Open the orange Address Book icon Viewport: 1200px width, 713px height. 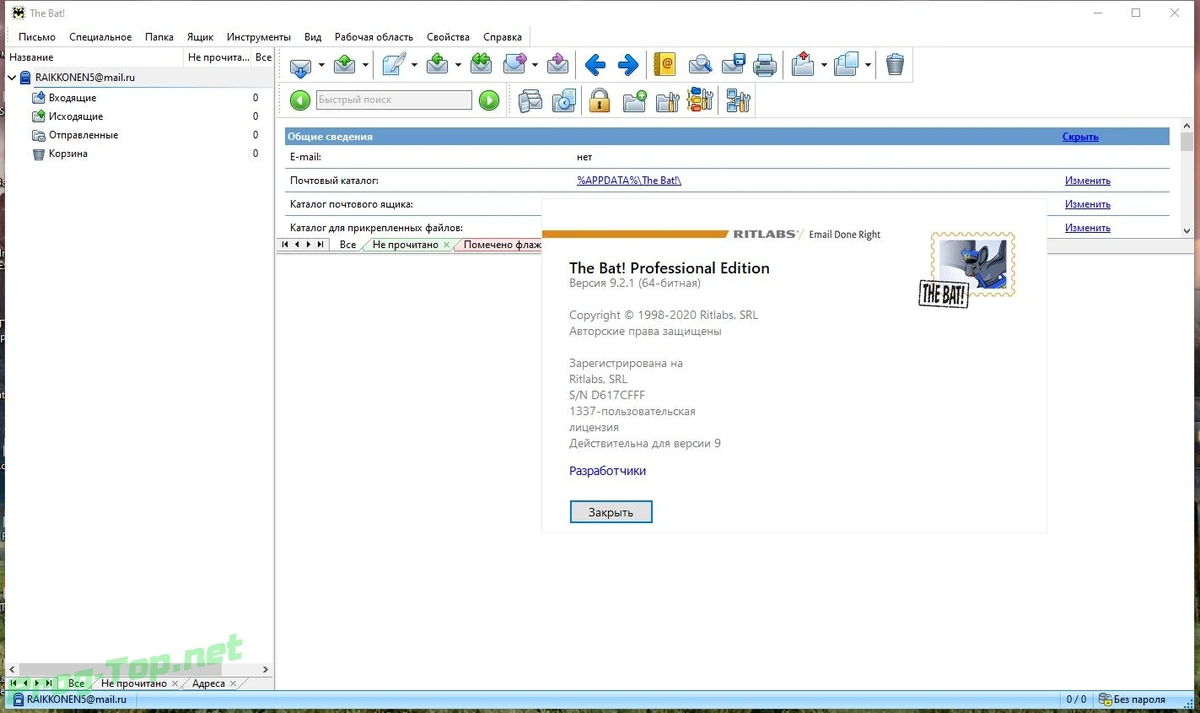click(664, 66)
